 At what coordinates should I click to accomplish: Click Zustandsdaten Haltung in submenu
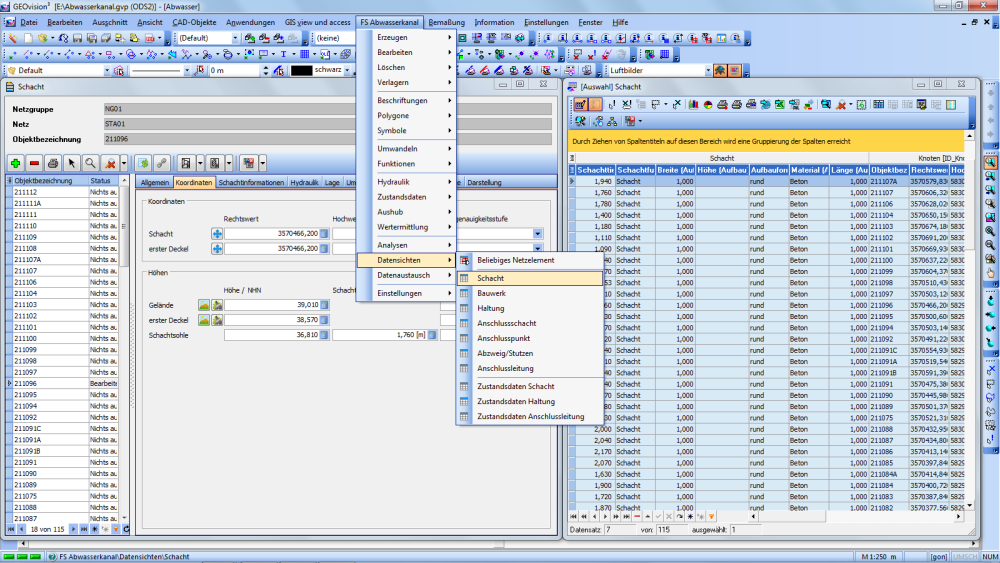coord(529,402)
